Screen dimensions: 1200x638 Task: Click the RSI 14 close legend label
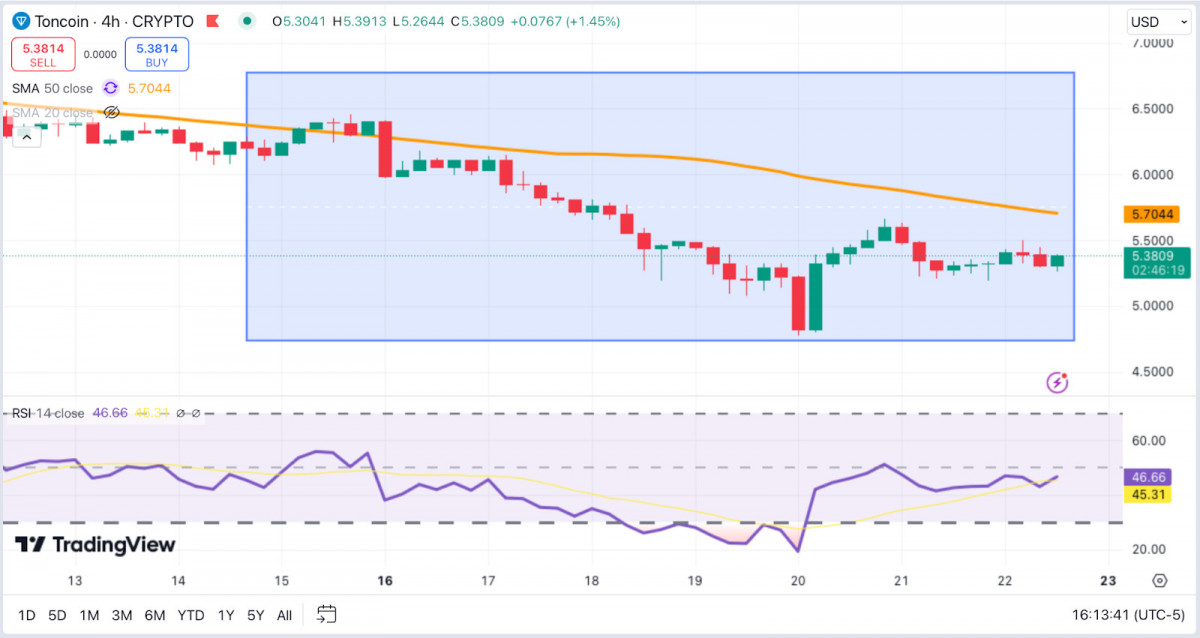(49, 412)
